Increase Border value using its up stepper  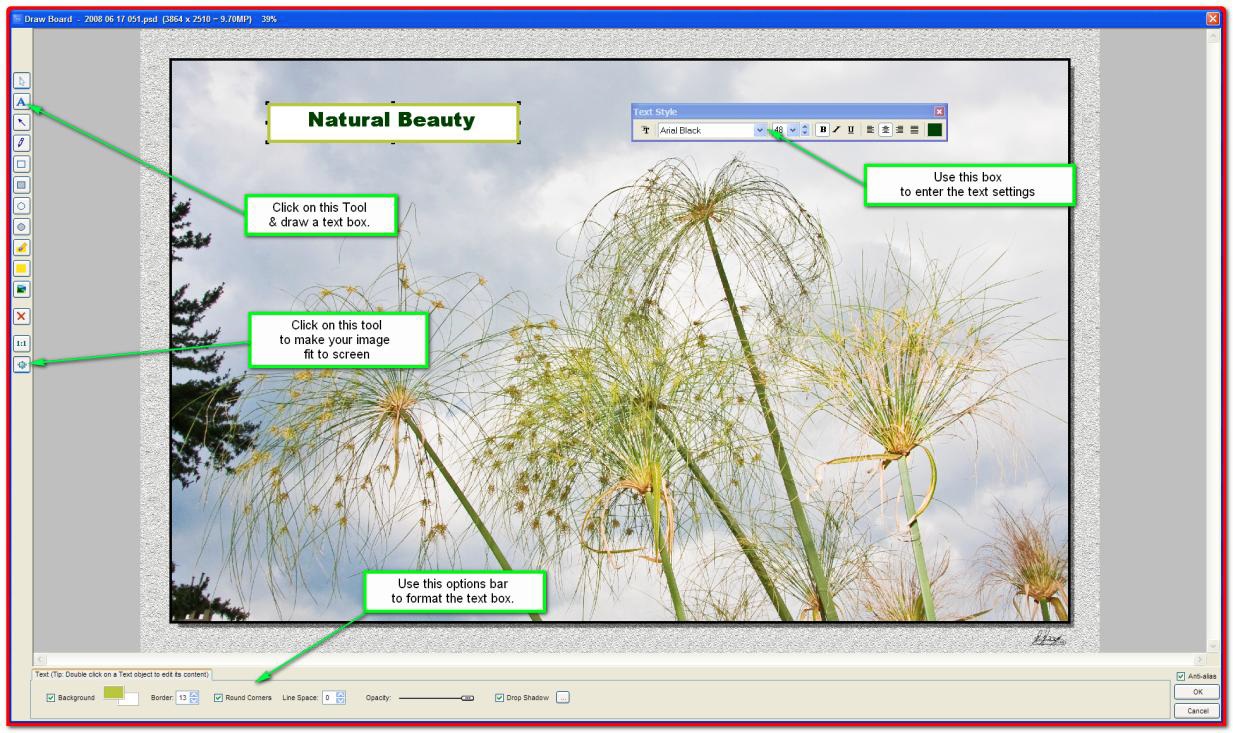[193, 694]
